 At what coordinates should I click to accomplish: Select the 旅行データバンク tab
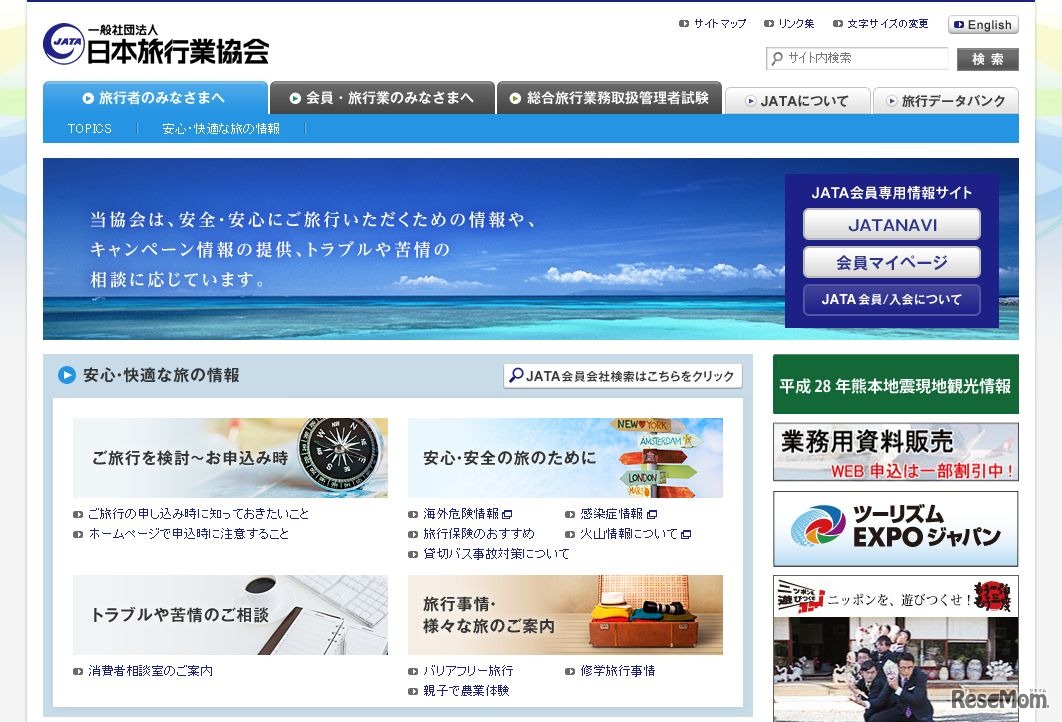[946, 101]
